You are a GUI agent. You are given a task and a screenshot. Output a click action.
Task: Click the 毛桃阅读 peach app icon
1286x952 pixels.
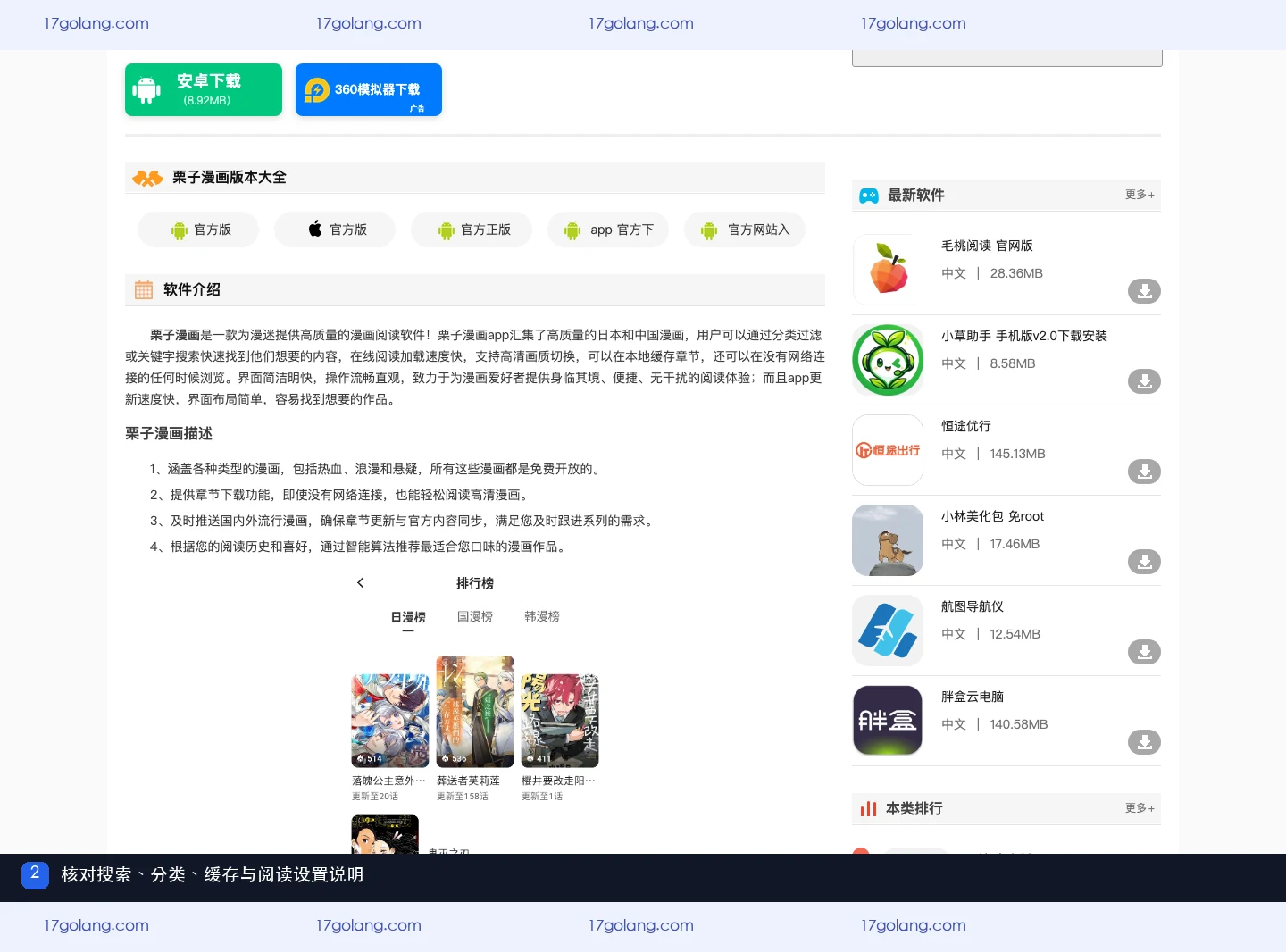(888, 270)
